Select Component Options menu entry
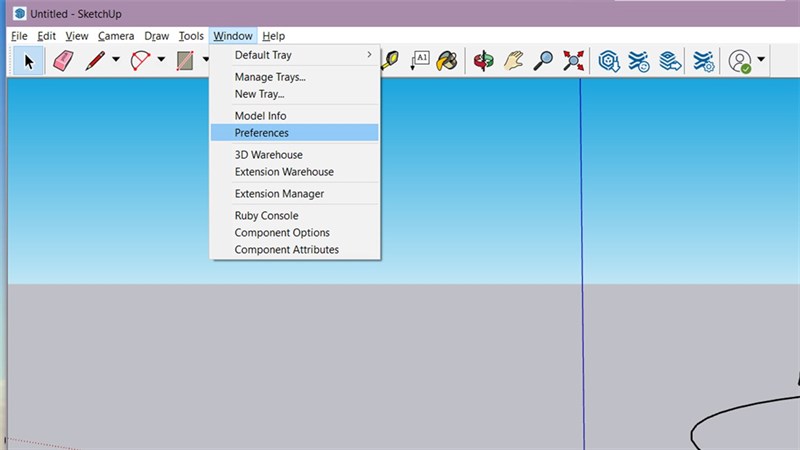This screenshot has height=450, width=800. [295, 233]
